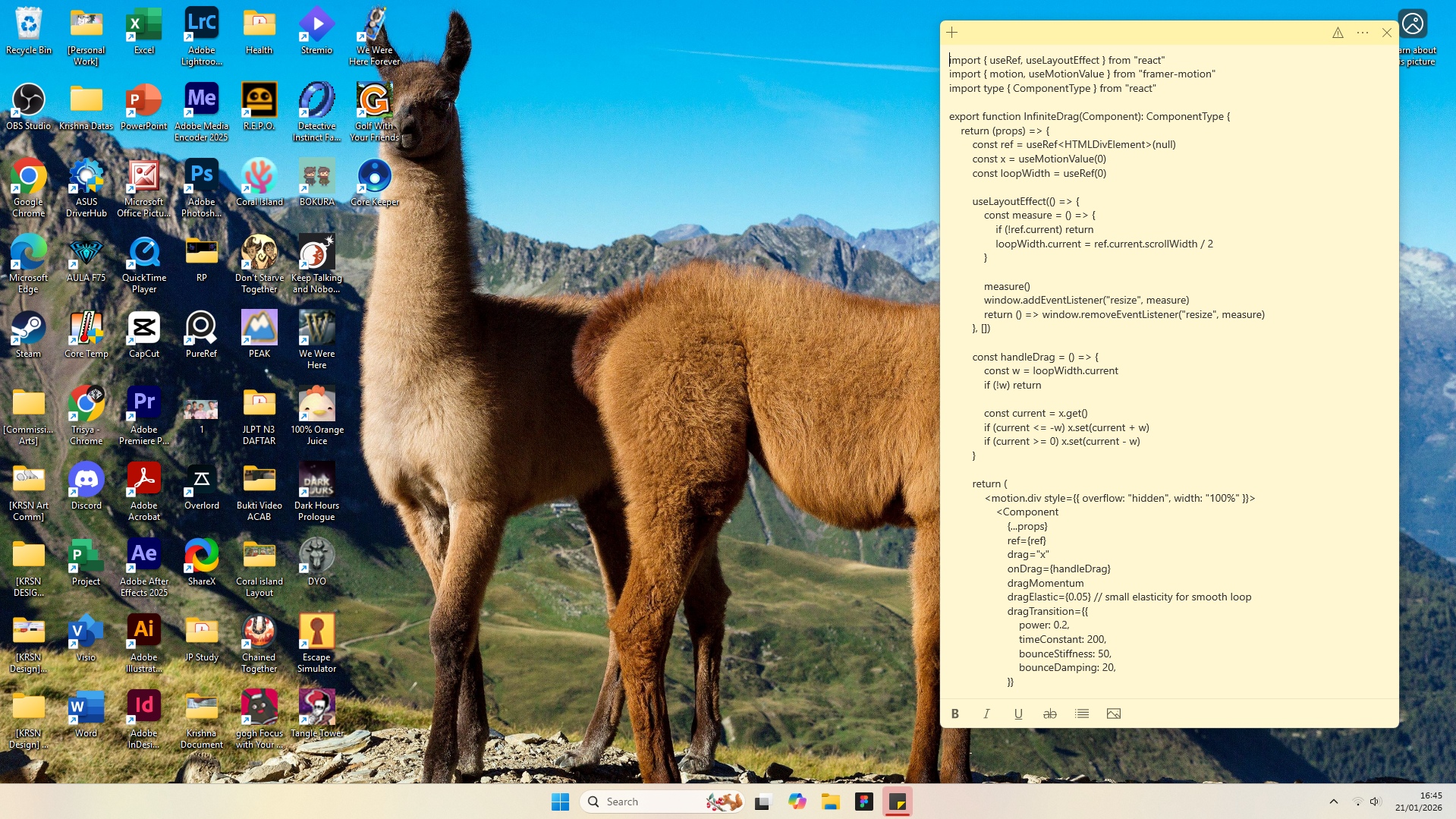The width and height of the screenshot is (1456, 819).
Task: Open File Explorer from the taskbar
Action: pyautogui.click(x=830, y=802)
